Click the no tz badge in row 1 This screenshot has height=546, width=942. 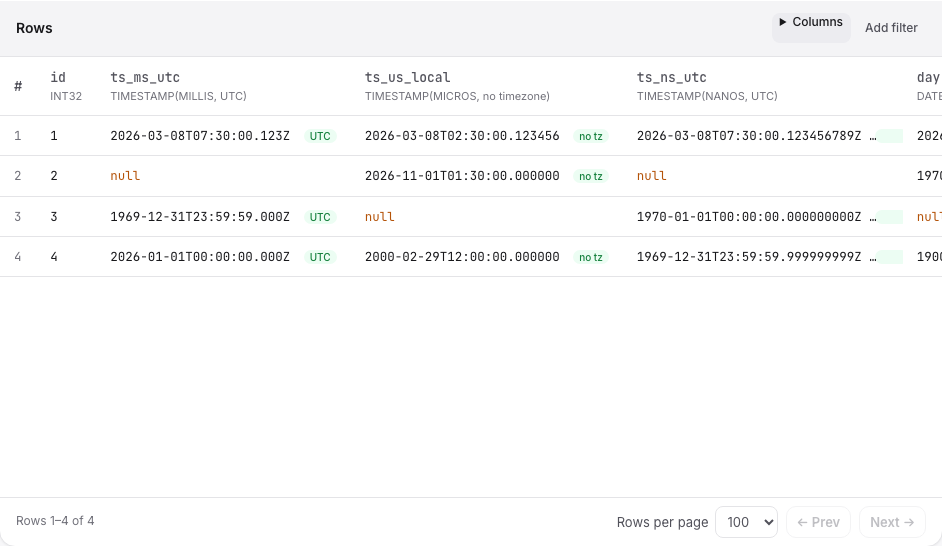591,136
